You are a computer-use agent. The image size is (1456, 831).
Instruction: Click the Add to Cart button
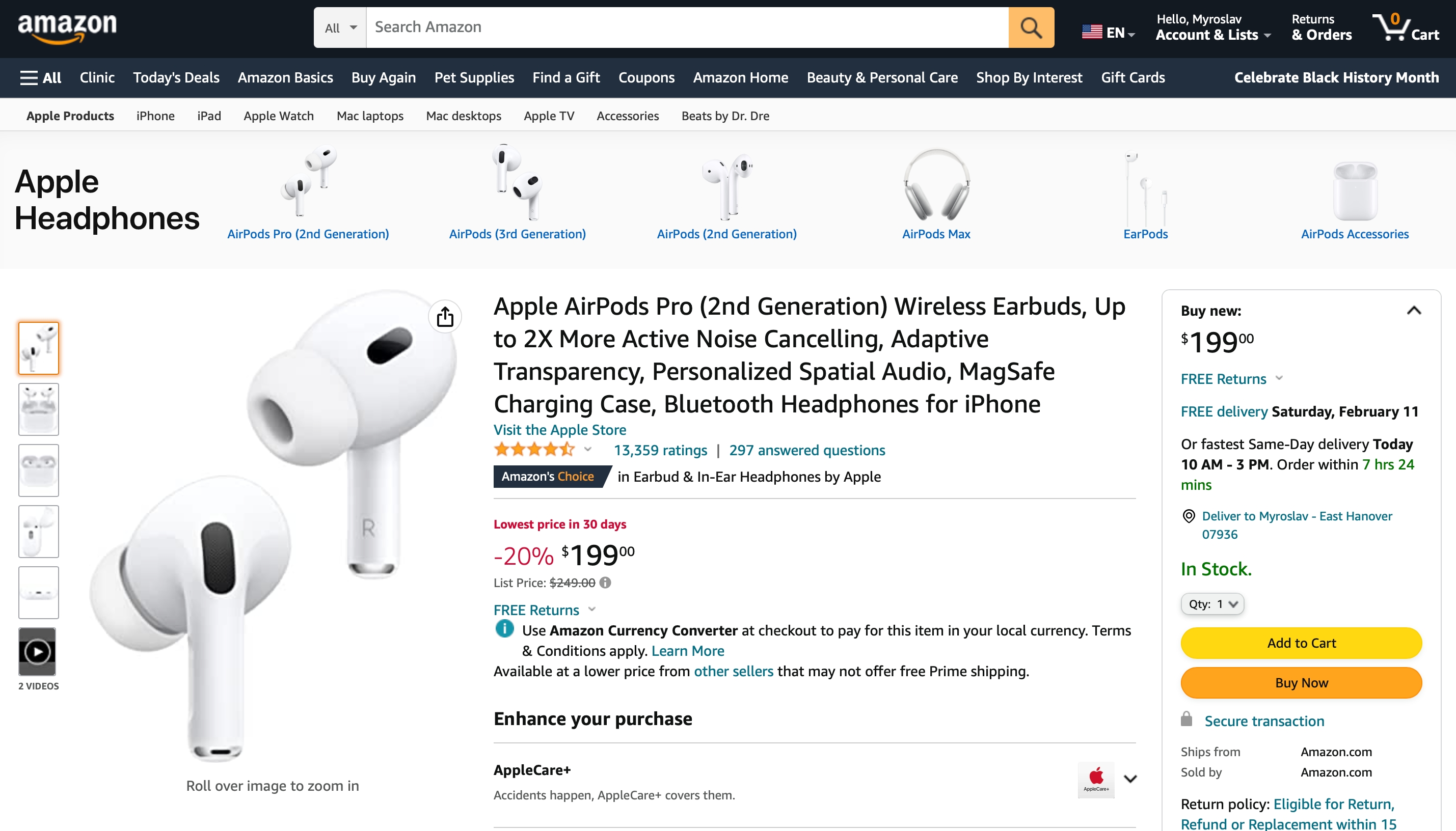(x=1301, y=643)
